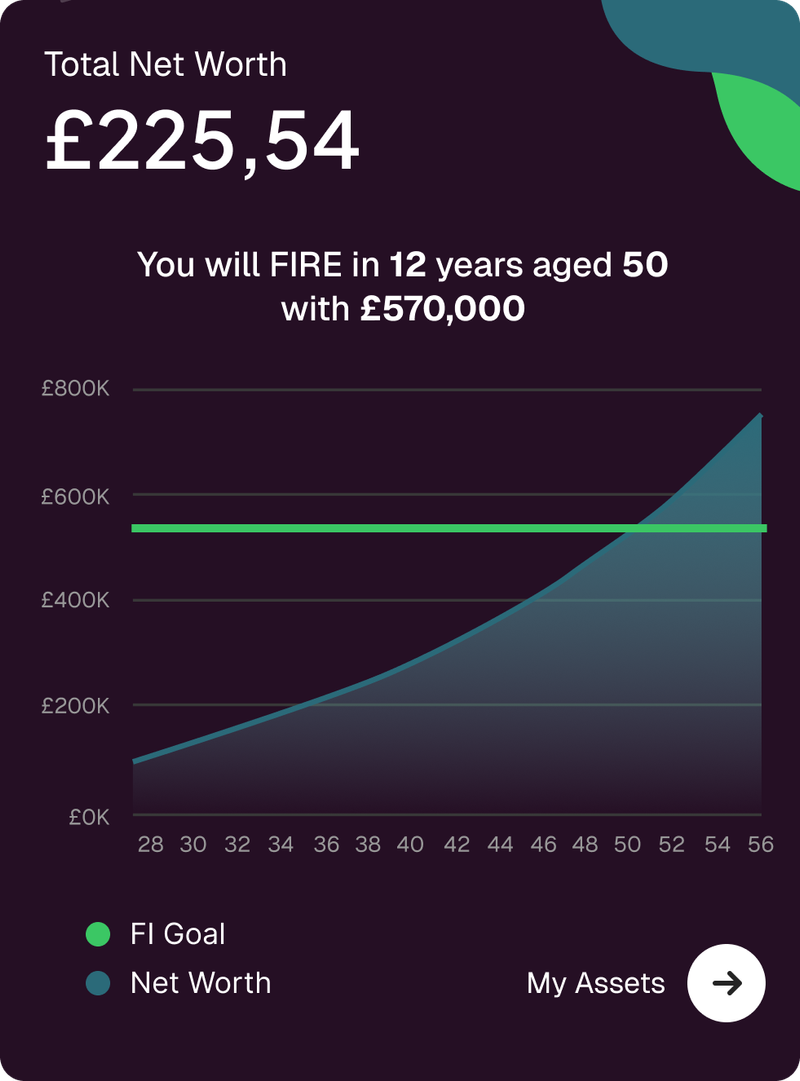Click the Total Net Worth heading
This screenshot has width=800, height=1081.
(166, 65)
